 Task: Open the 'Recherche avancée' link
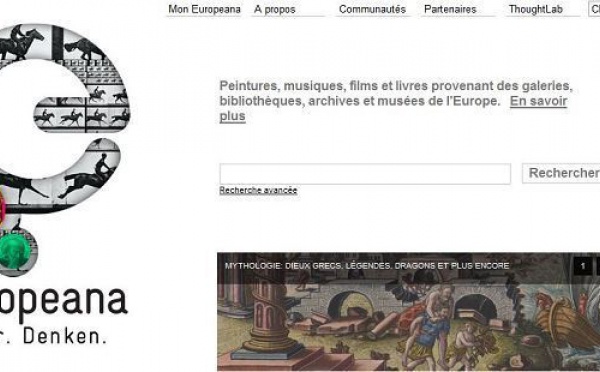pos(258,190)
